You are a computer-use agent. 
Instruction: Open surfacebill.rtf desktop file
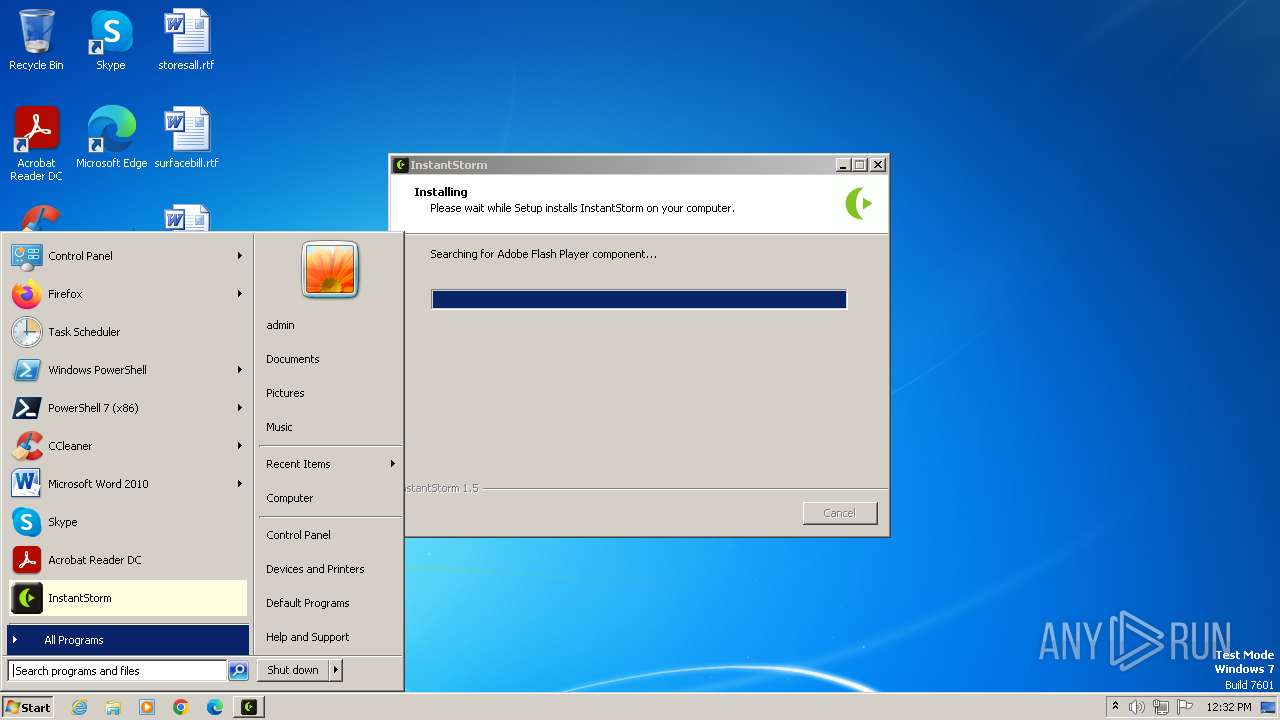coord(186,138)
